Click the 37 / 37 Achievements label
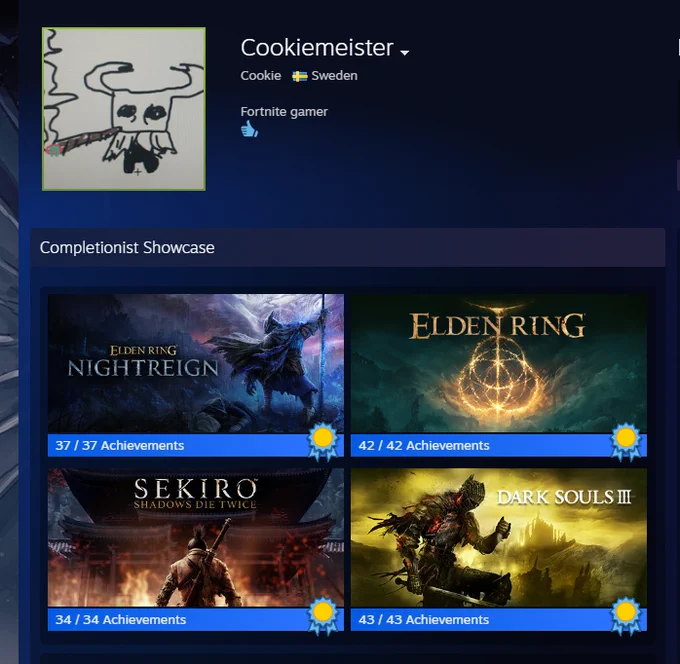Screen dimensions: 680x664 120,445
